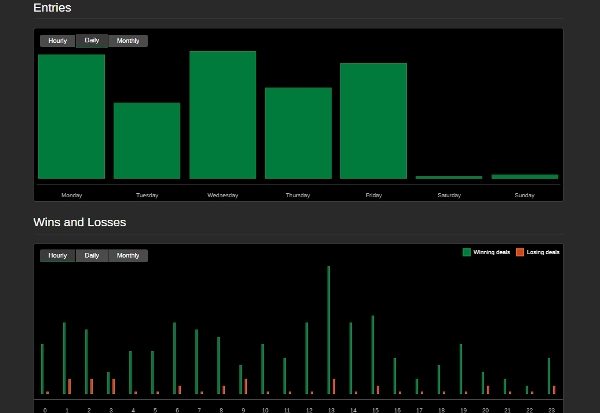Click the Wins and Losses heading
This screenshot has width=600, height=413.
[x=80, y=222]
